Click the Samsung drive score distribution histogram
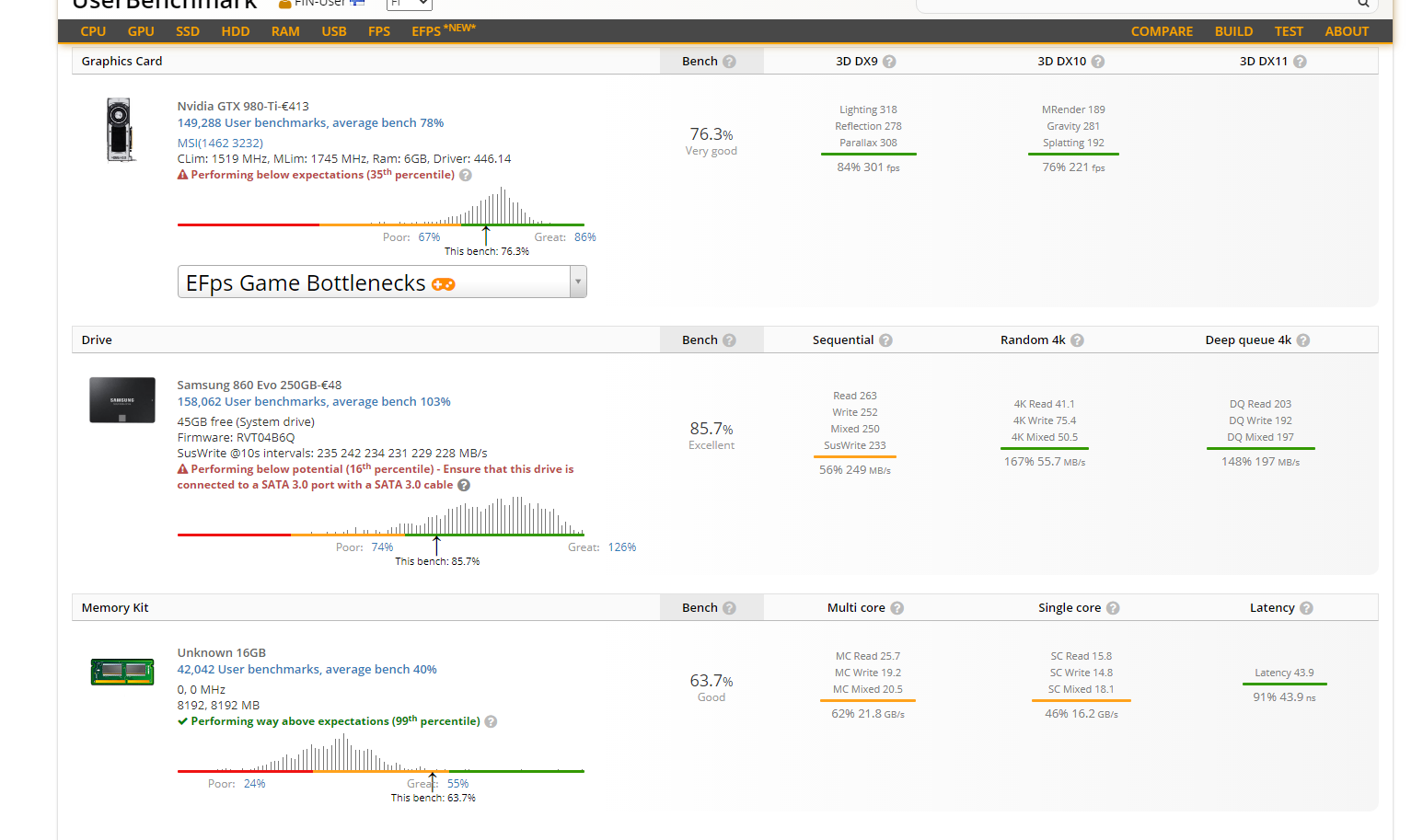The image size is (1423, 840). click(381, 517)
